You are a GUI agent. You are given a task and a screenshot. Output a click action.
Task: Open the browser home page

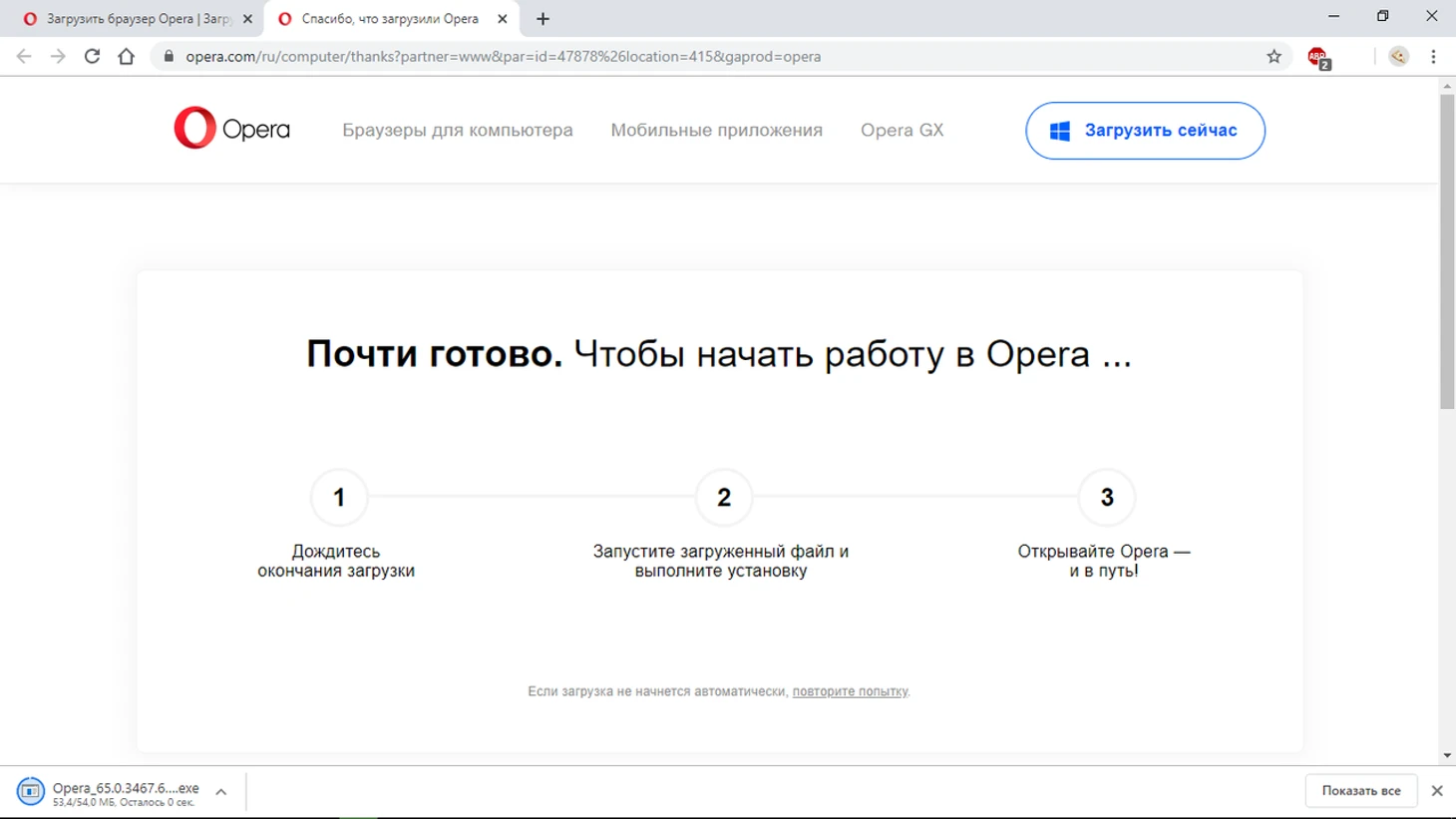[x=126, y=57]
